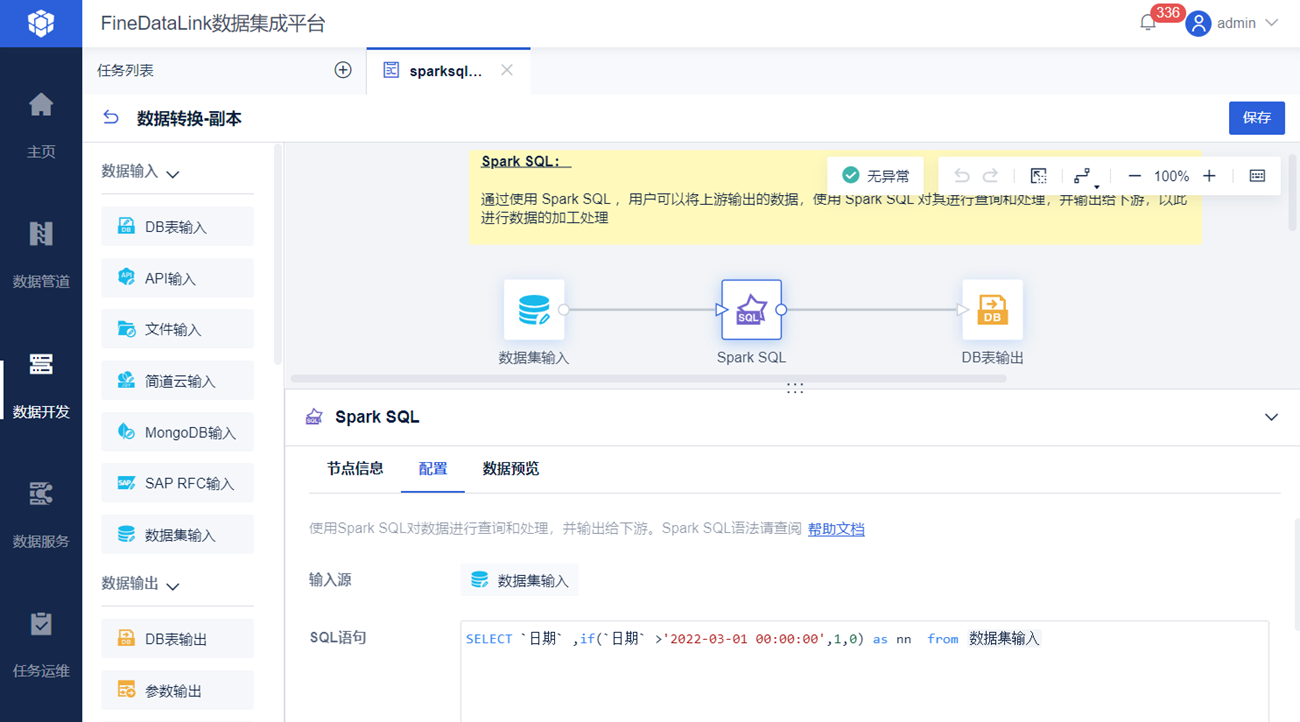
Task: Zoom in the canvas with the plus icon
Action: [x=1209, y=176]
